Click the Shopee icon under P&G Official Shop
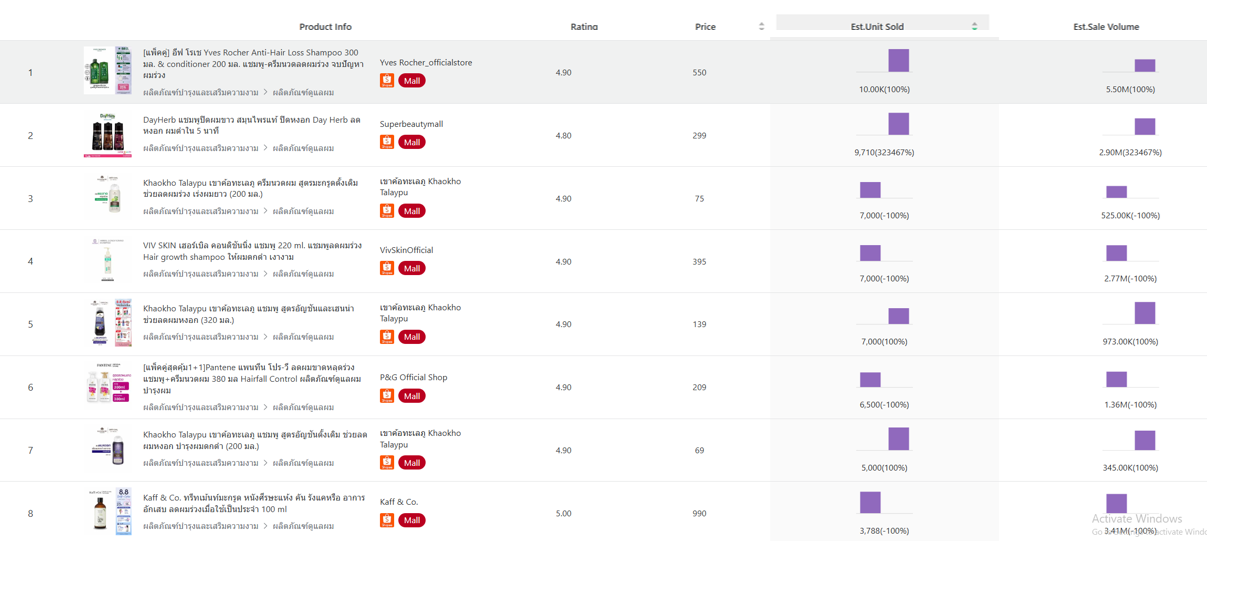Screen dimensions: 1236x589 coord(387,396)
